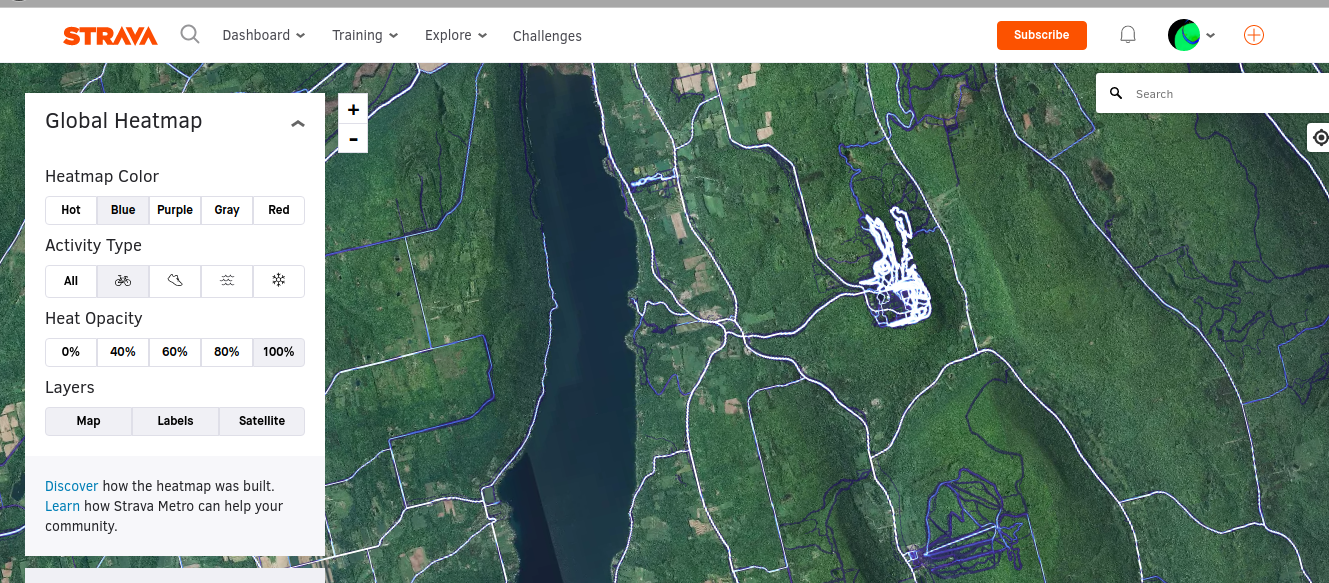This screenshot has height=583, width=1329.
Task: Set heat opacity to 40%
Action: coord(123,352)
